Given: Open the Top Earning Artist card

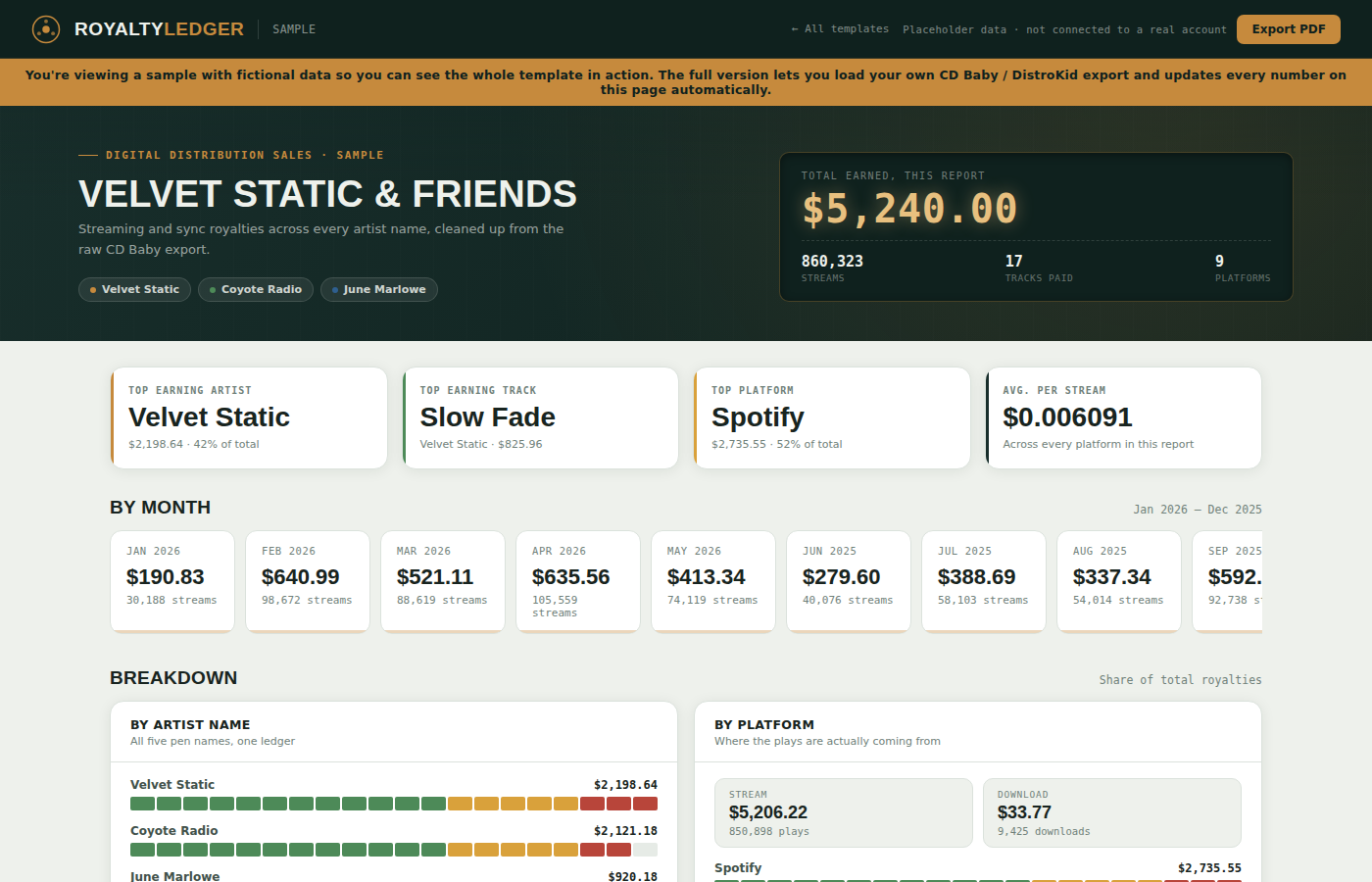Looking at the screenshot, I should (249, 417).
